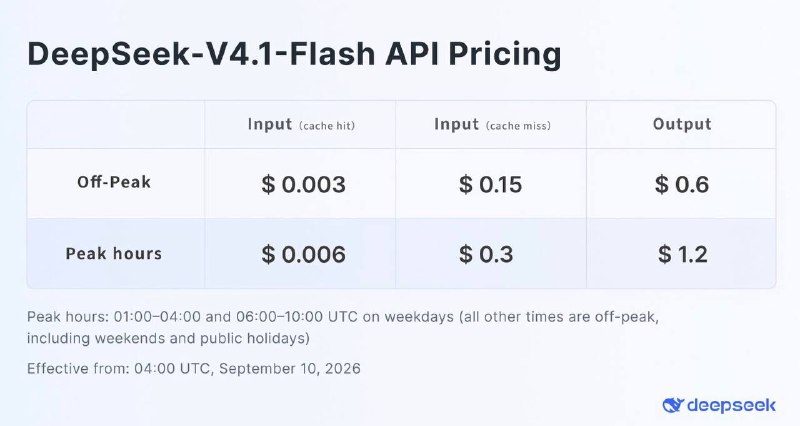Click the $ 0.15 off-peak cache miss price

(491, 184)
